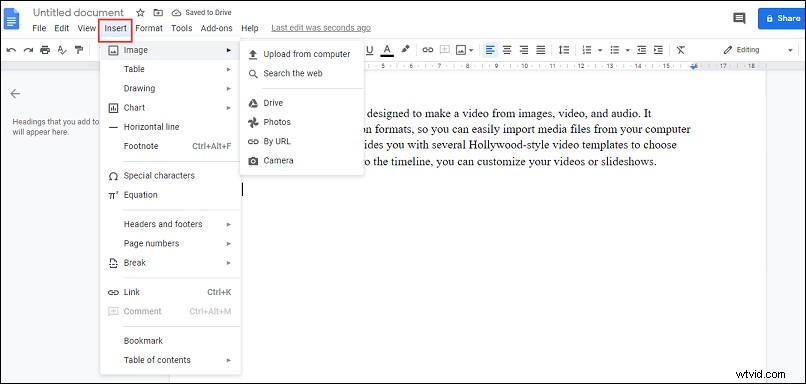Click the Print icon
The width and height of the screenshot is (806, 384).
[x=45, y=50]
